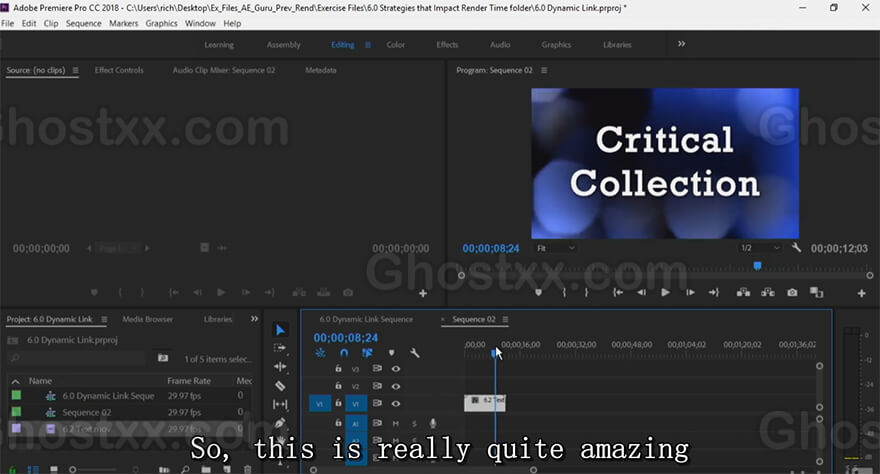The image size is (880, 474).
Task: Click the Extract button in Program monitor
Action: (x=768, y=292)
